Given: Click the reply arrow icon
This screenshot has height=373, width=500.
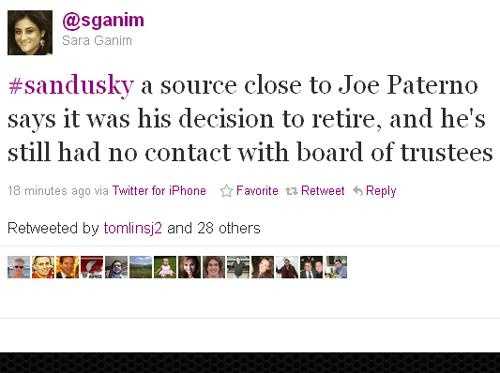Looking at the screenshot, I should 358,191.
